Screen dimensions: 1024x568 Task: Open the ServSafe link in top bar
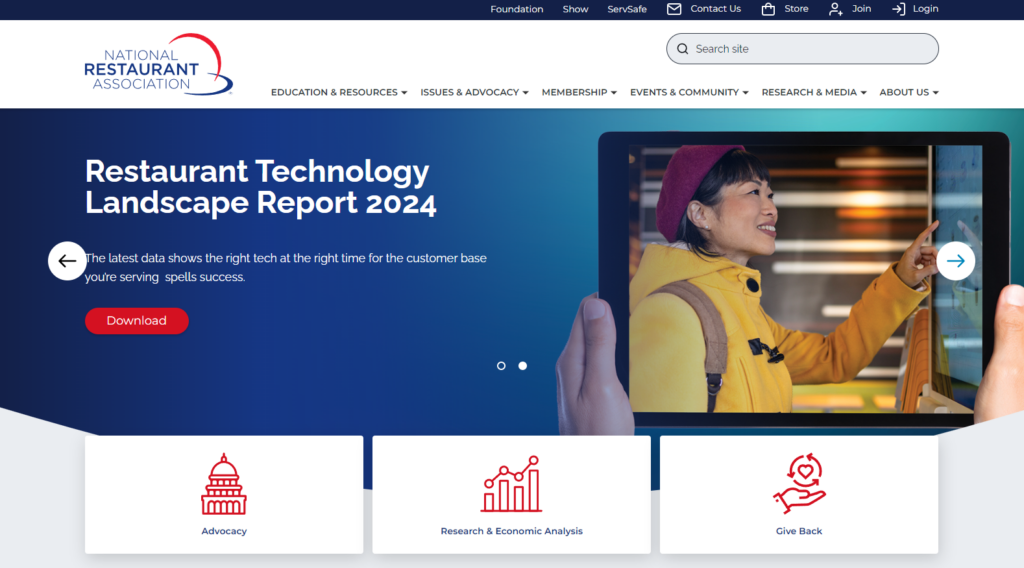[627, 9]
